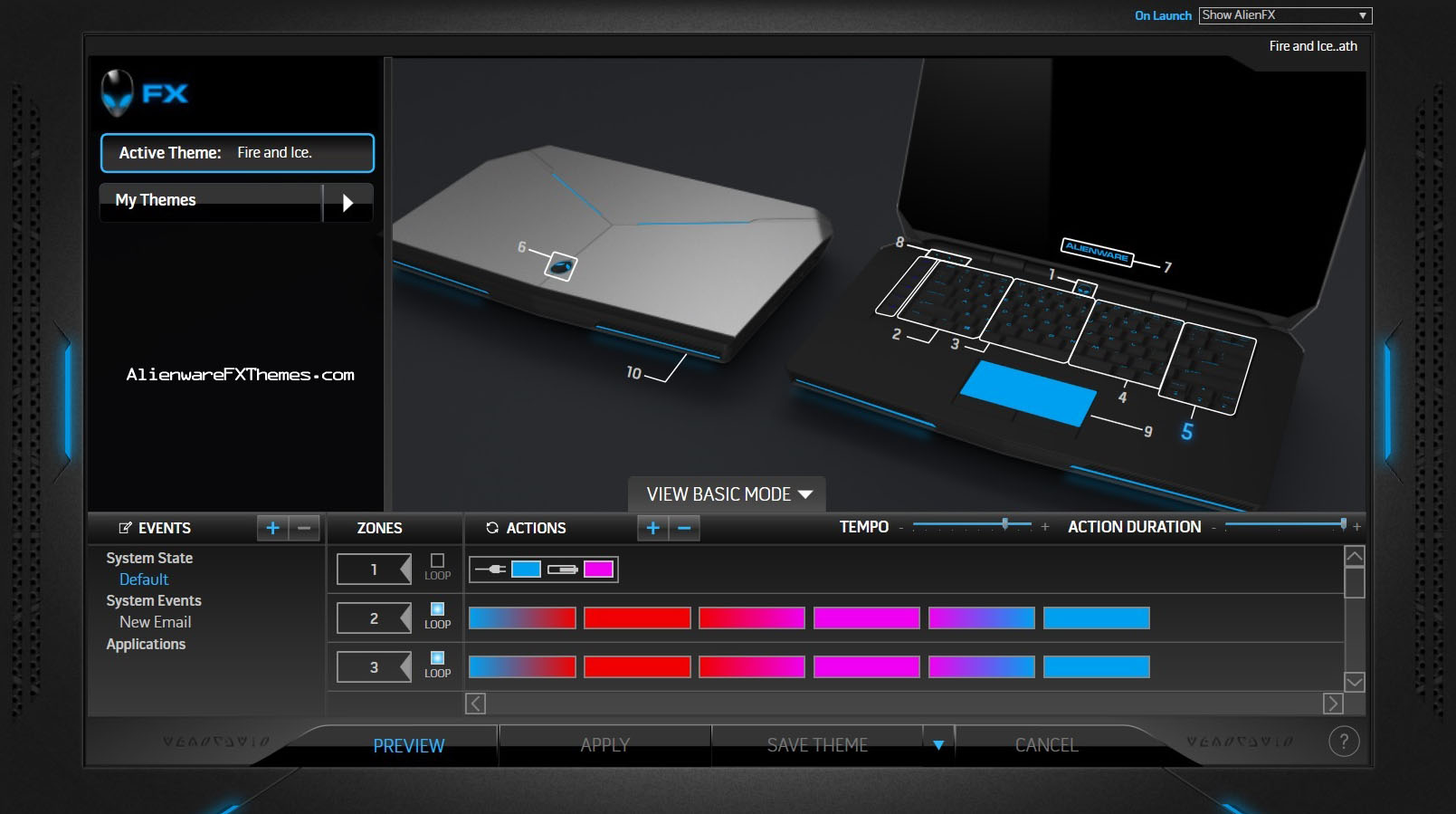The width and height of the screenshot is (1456, 814).
Task: Select zone 10 label on closed laptop
Action: pyautogui.click(x=633, y=373)
